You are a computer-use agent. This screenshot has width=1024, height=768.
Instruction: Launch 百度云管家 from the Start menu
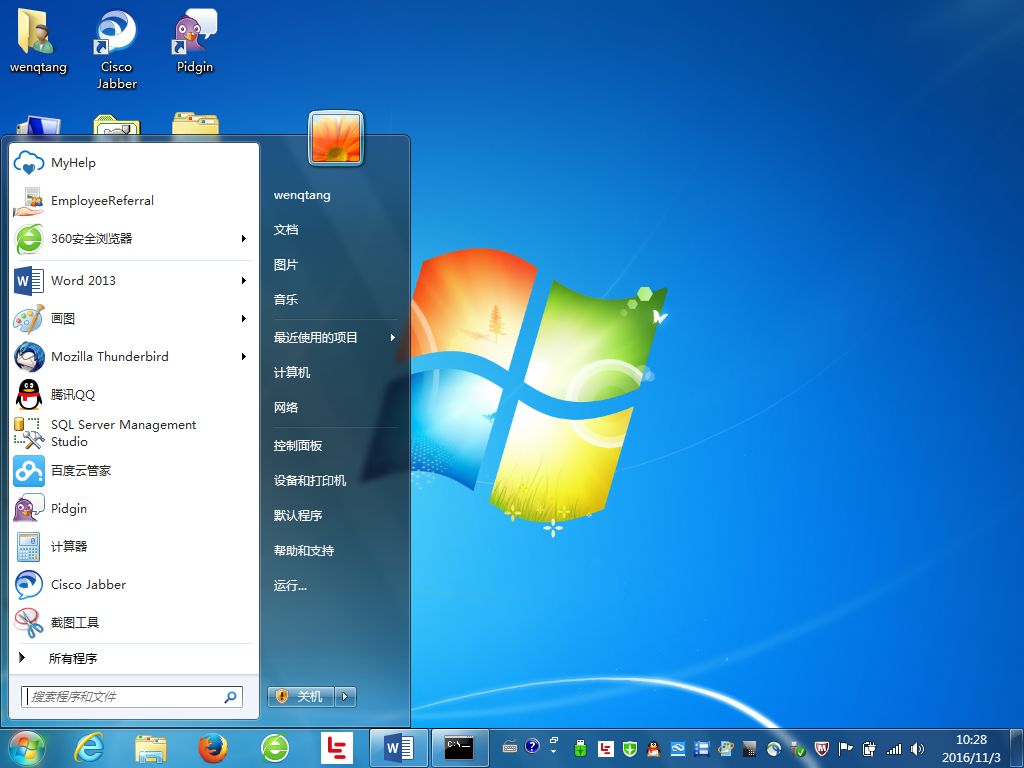point(133,470)
